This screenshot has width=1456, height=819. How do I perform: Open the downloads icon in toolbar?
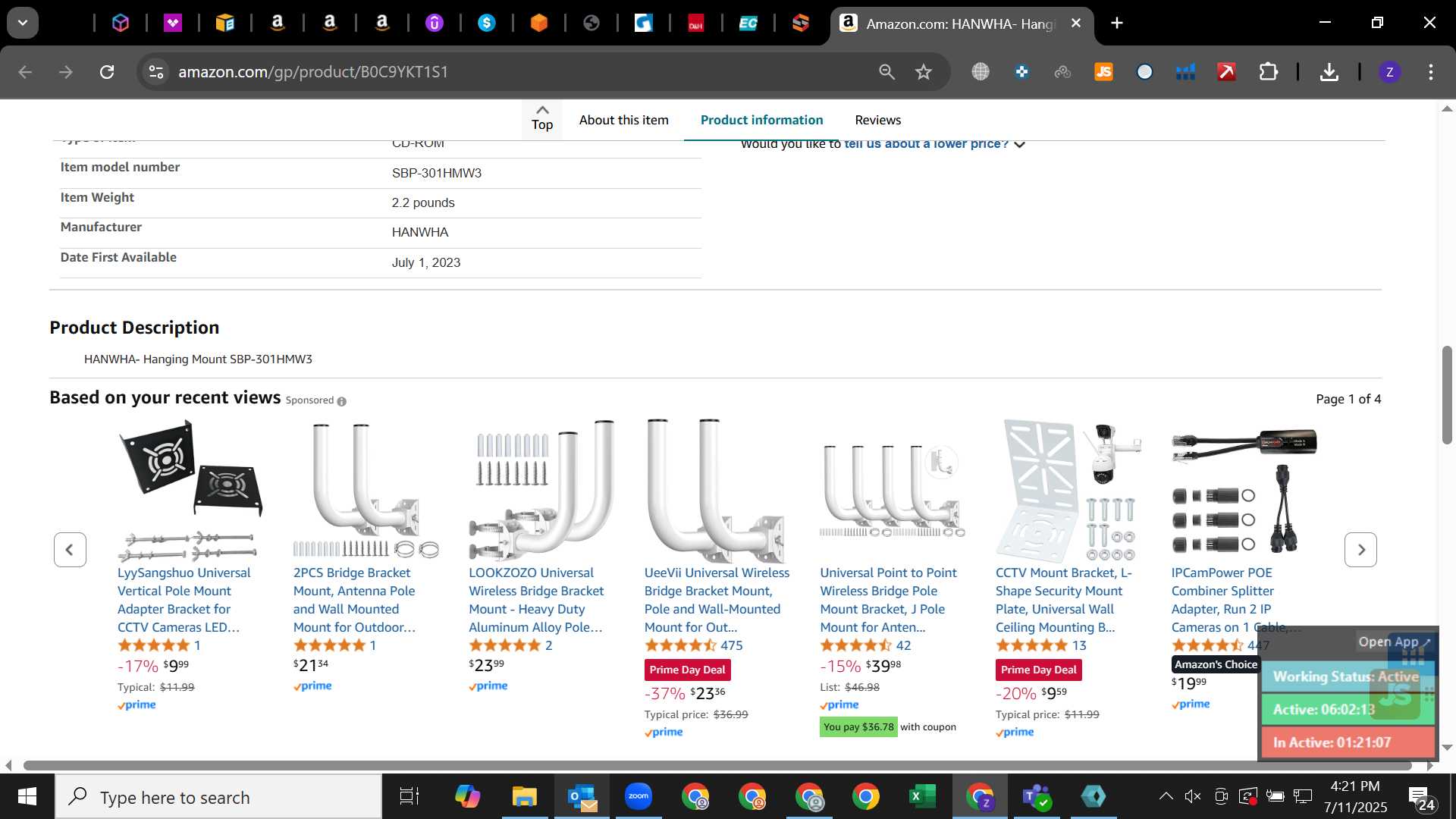point(1329,72)
